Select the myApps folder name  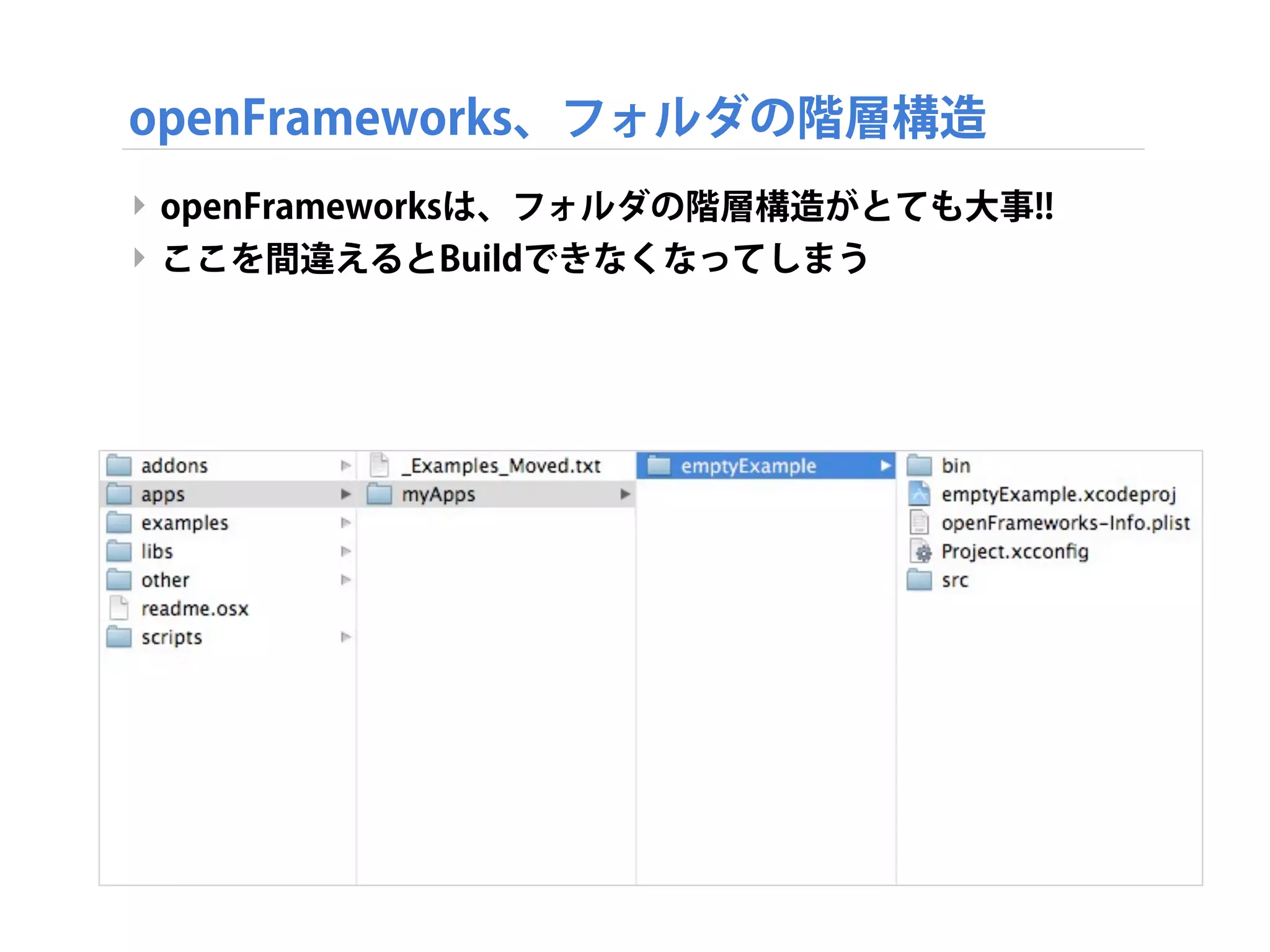(x=438, y=495)
